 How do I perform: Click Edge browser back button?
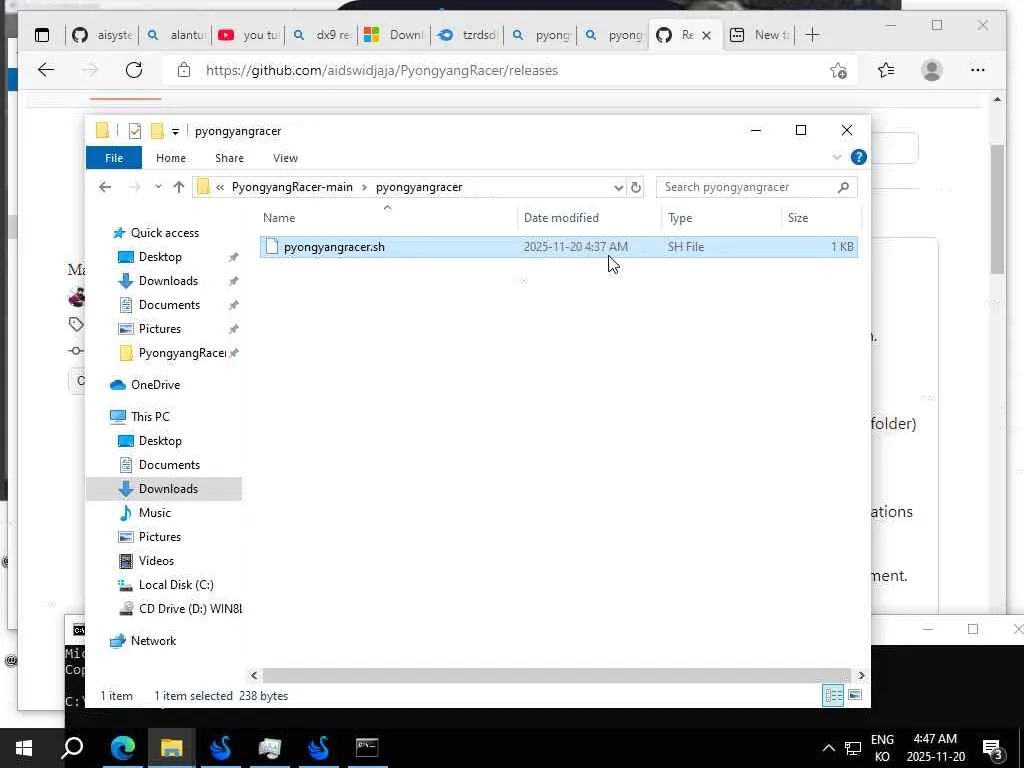tap(46, 70)
